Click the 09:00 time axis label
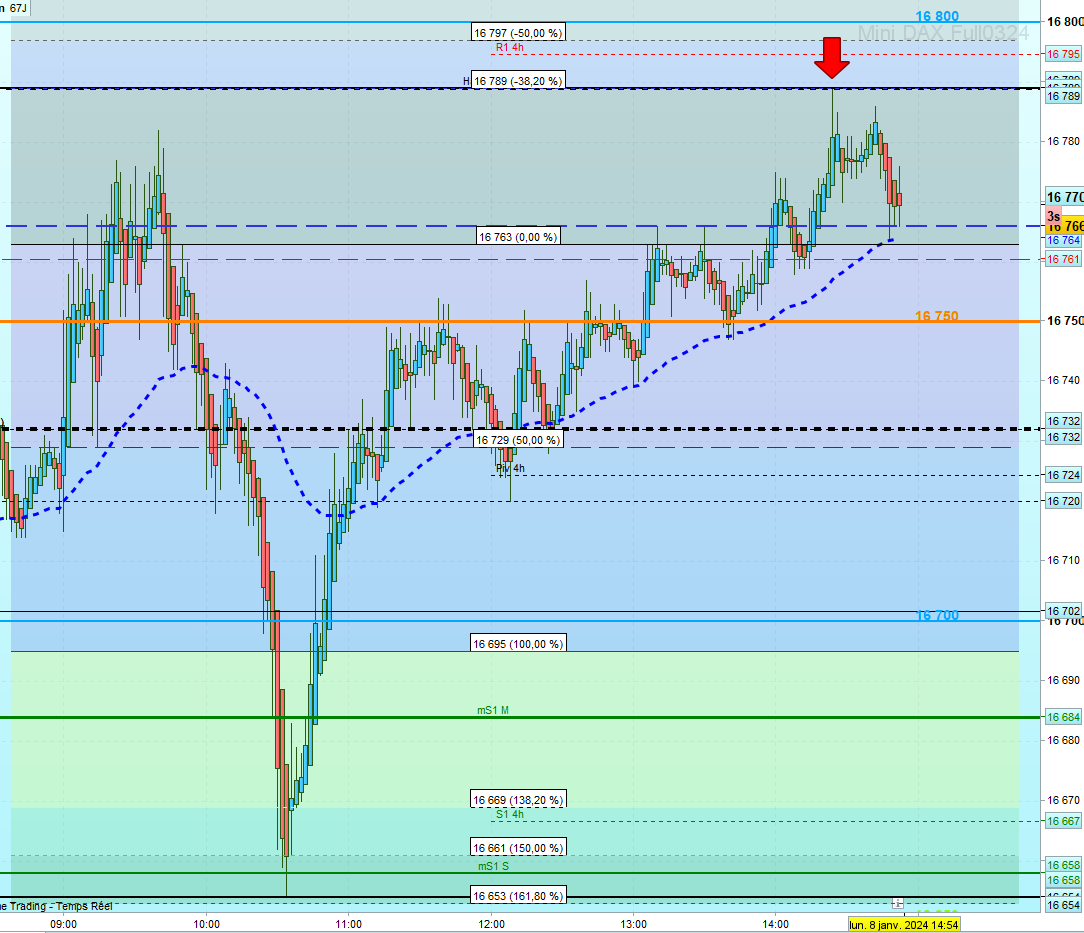 pos(64,924)
